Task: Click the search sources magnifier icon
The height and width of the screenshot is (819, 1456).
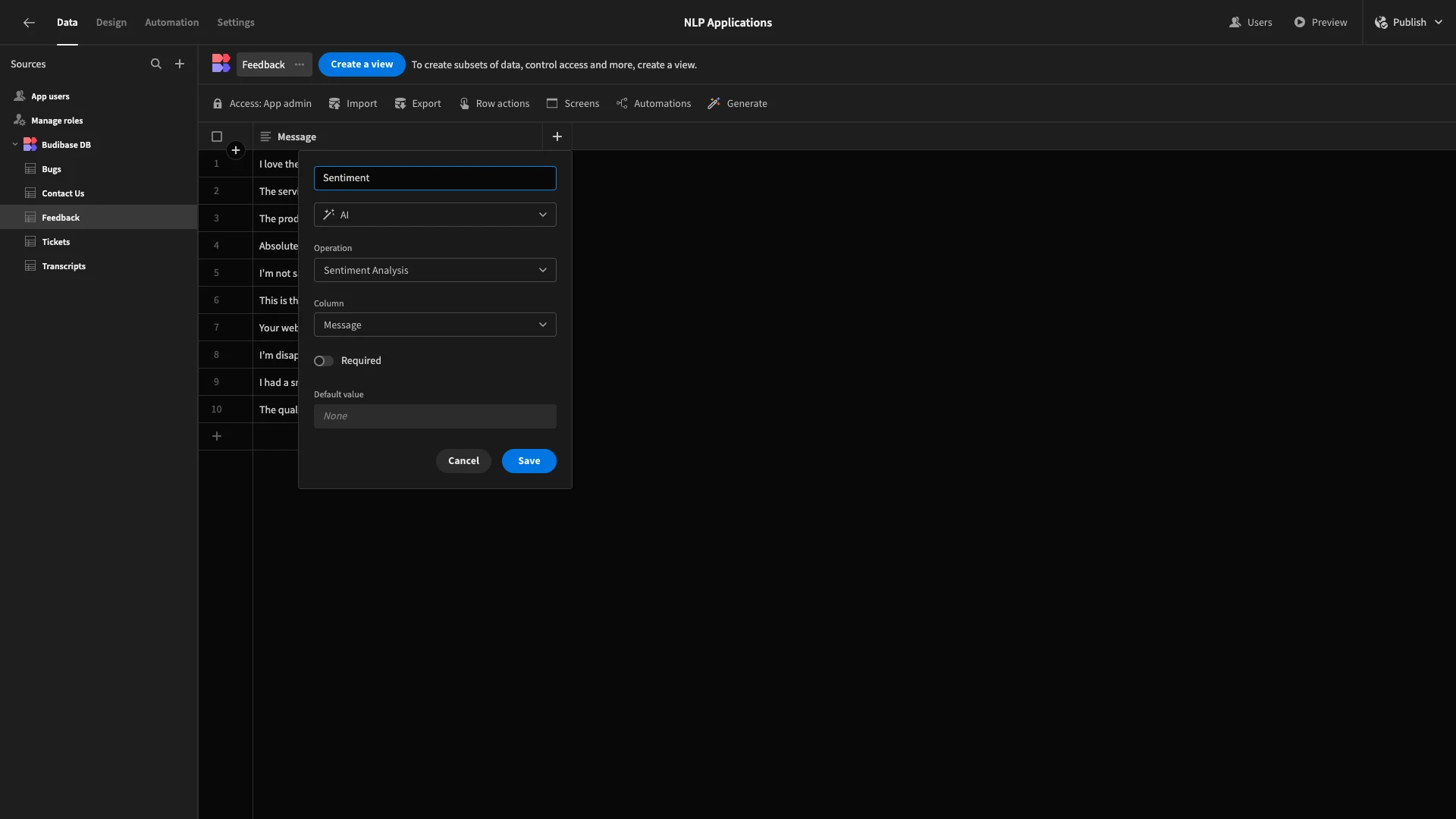Action: tap(156, 64)
